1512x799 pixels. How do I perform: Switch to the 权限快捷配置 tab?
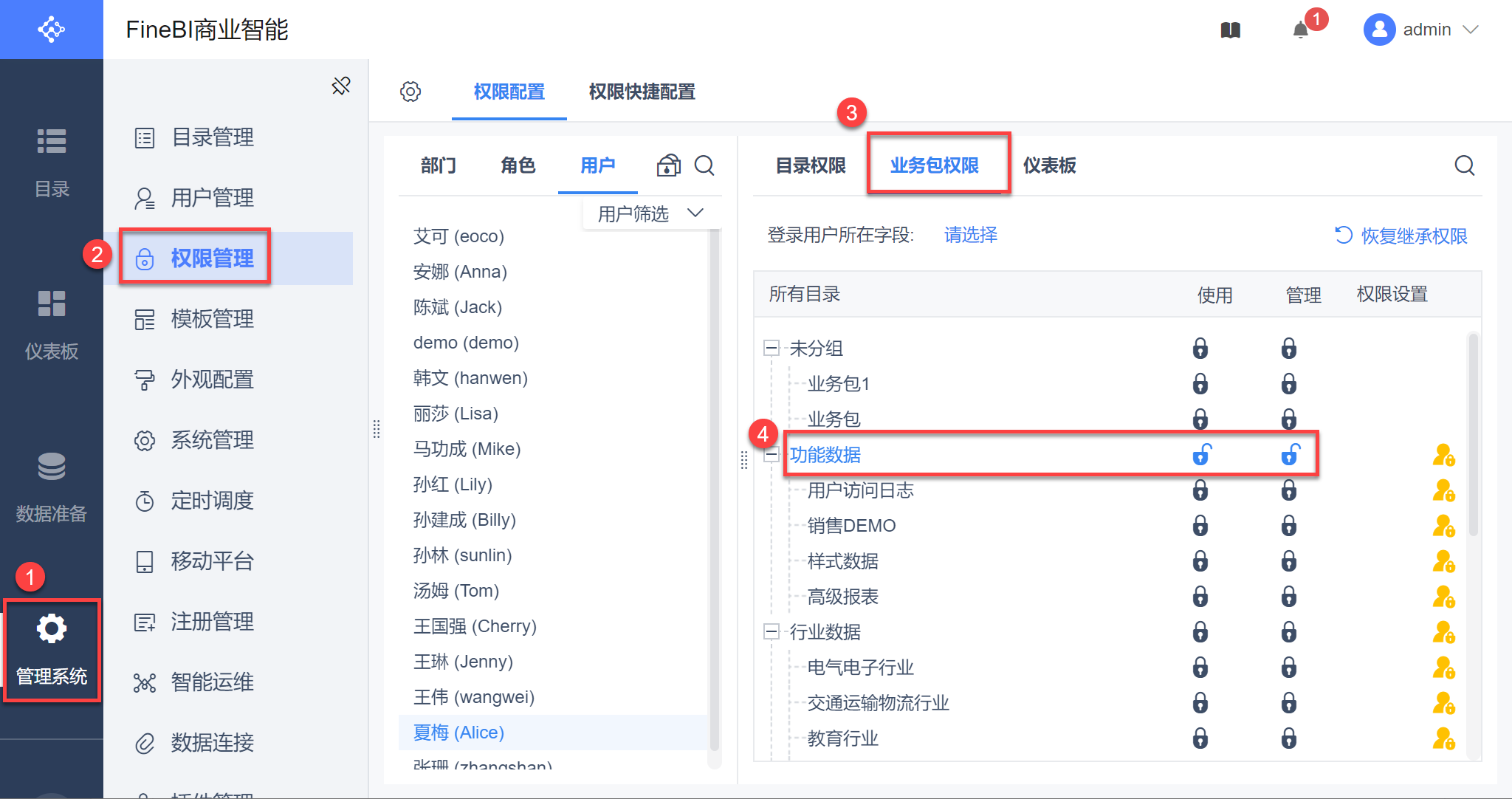642,92
